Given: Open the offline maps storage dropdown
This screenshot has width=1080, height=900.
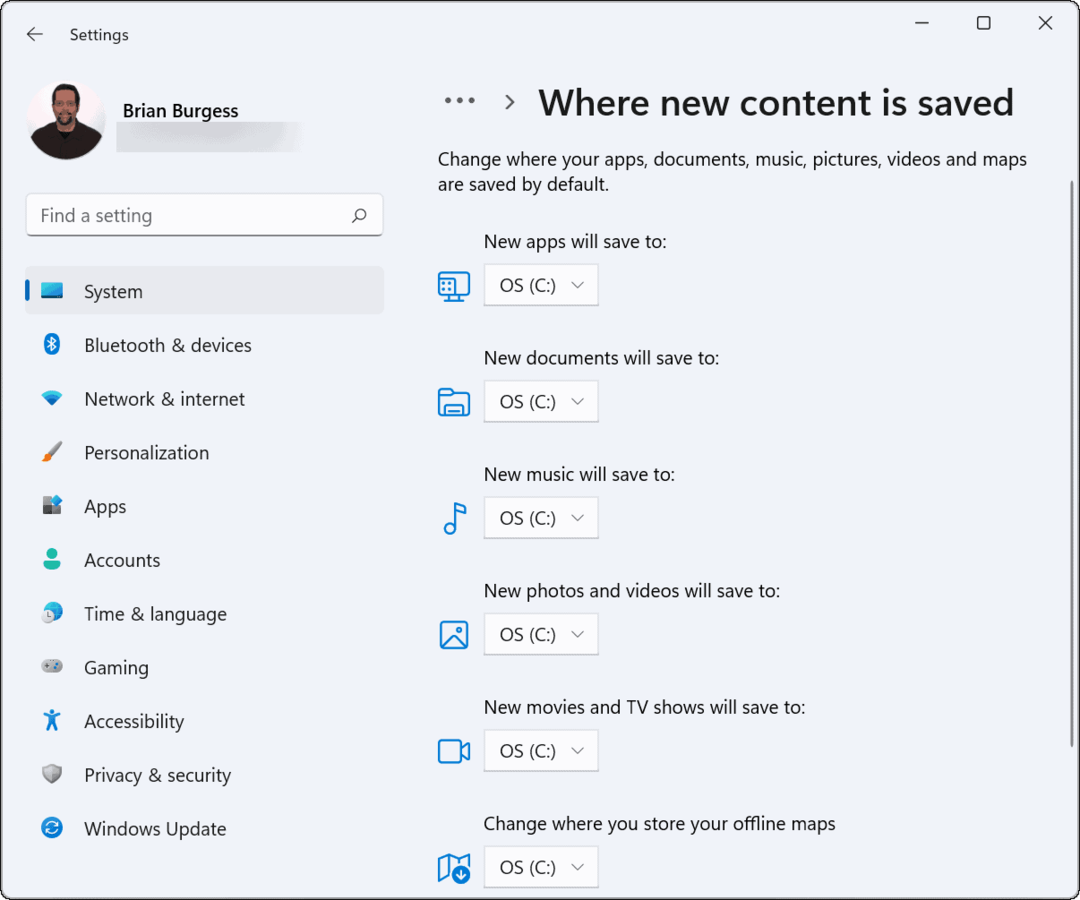Looking at the screenshot, I should pos(541,867).
